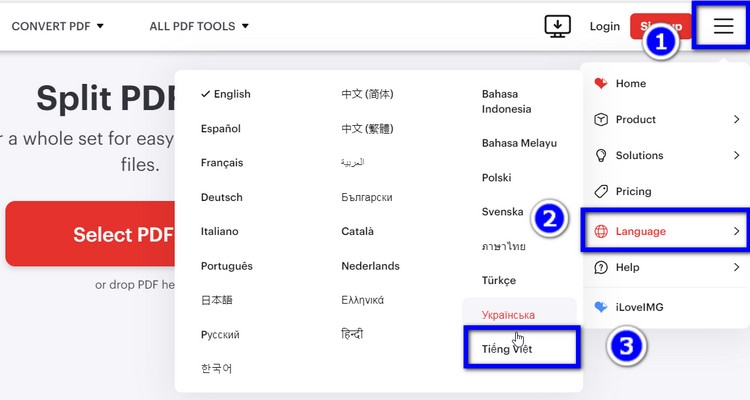
Task: Expand the Language submenu chevron
Action: [737, 231]
